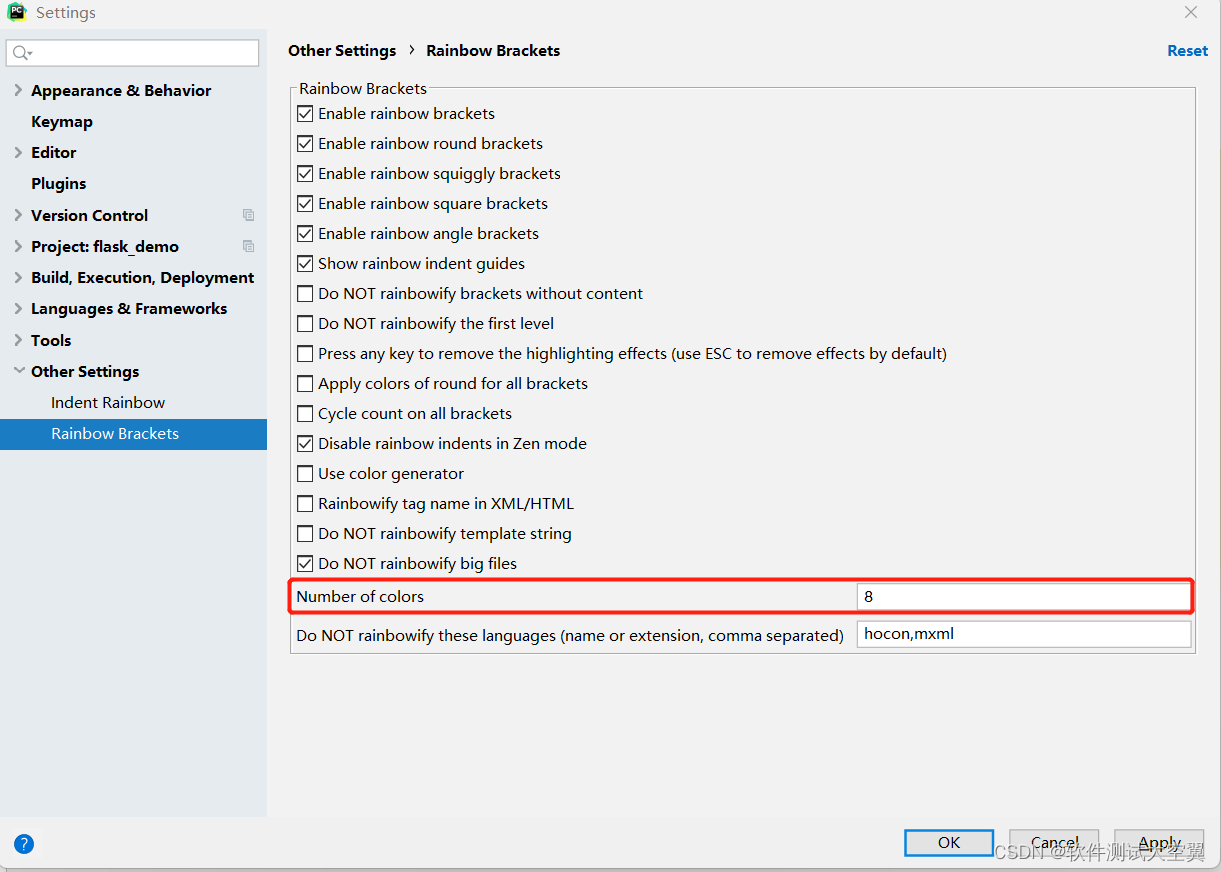
Task: Uncheck Show rainbow indent guides
Action: click(x=306, y=264)
